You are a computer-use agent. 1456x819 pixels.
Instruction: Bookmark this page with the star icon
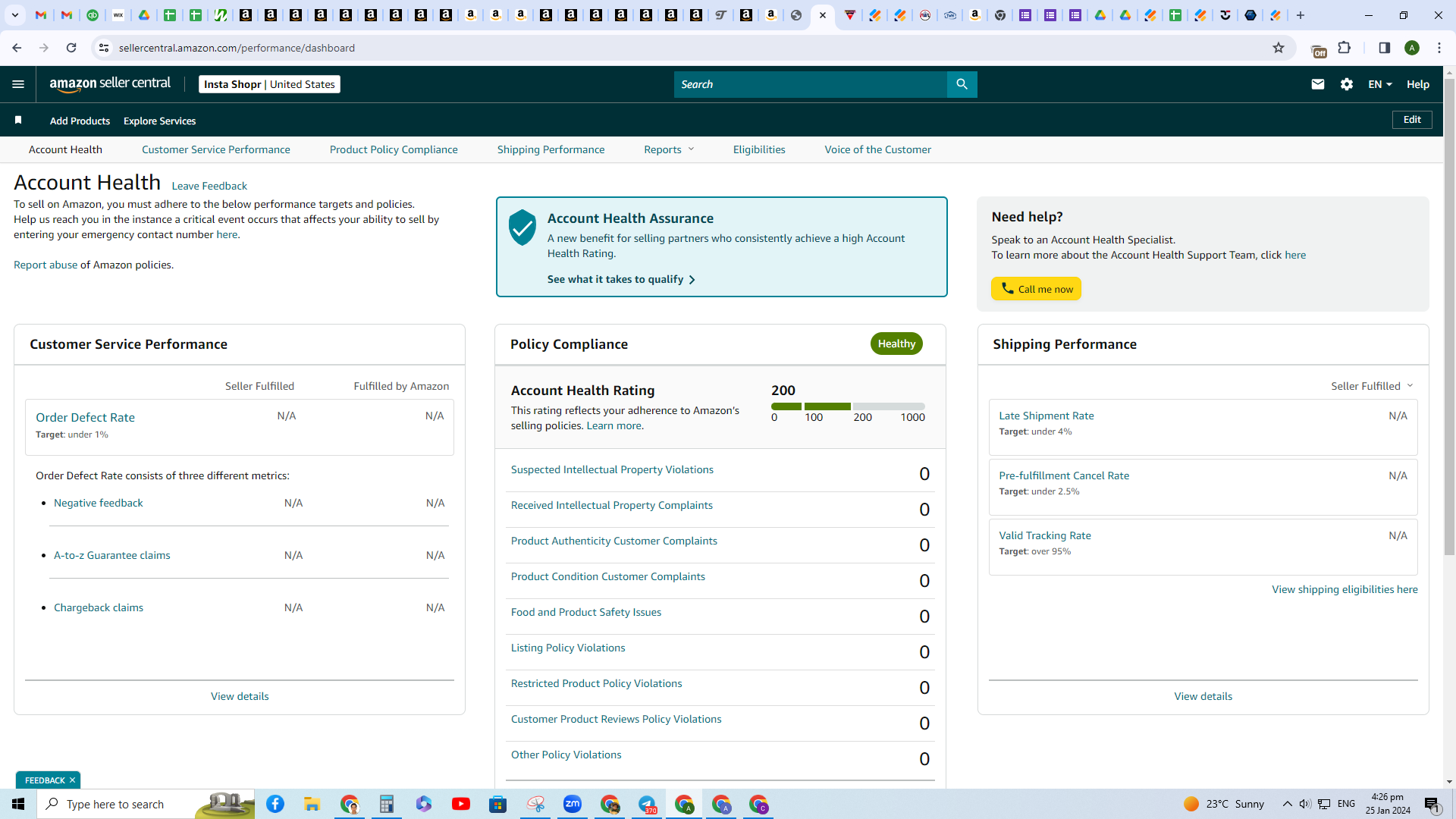[x=1279, y=48]
